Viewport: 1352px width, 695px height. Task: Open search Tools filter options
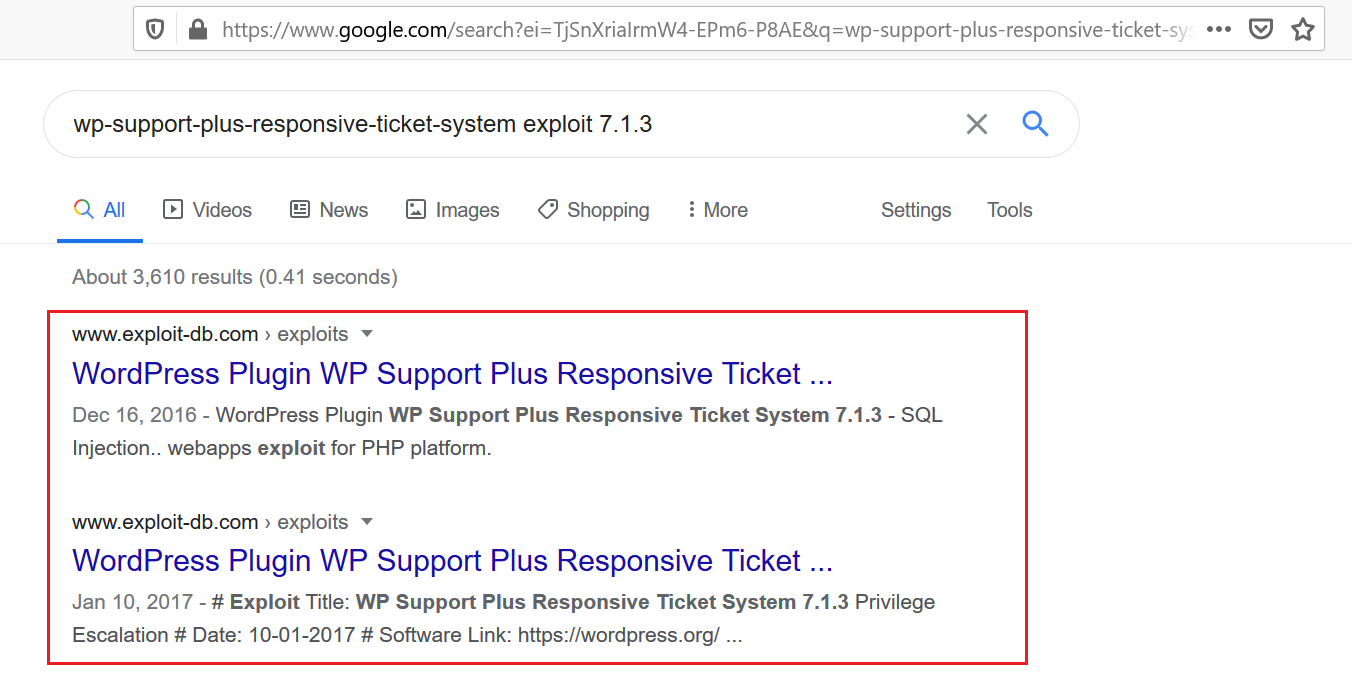tap(1009, 210)
